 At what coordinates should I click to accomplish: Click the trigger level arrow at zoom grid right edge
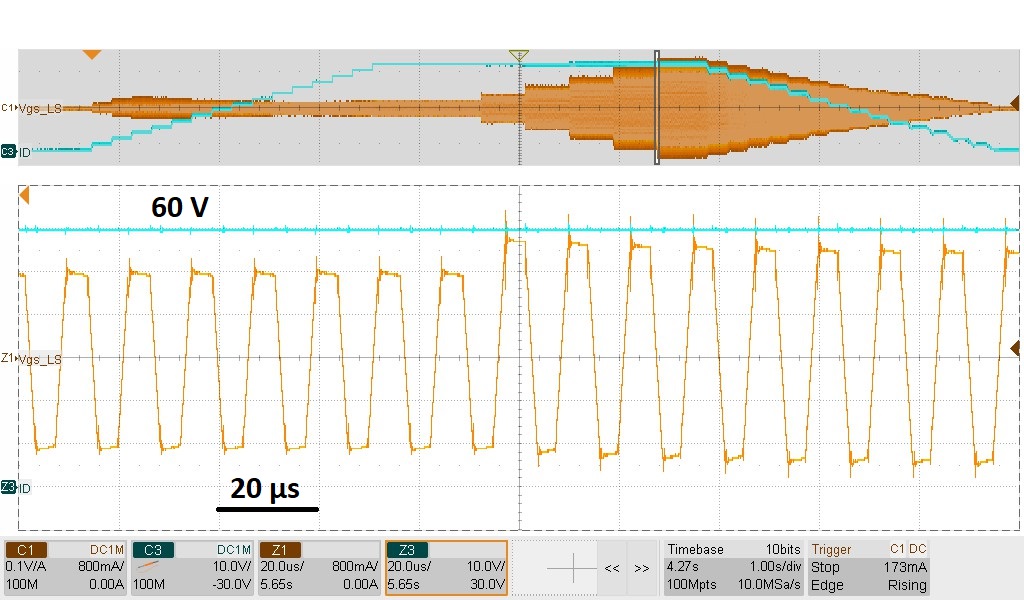click(x=1015, y=349)
